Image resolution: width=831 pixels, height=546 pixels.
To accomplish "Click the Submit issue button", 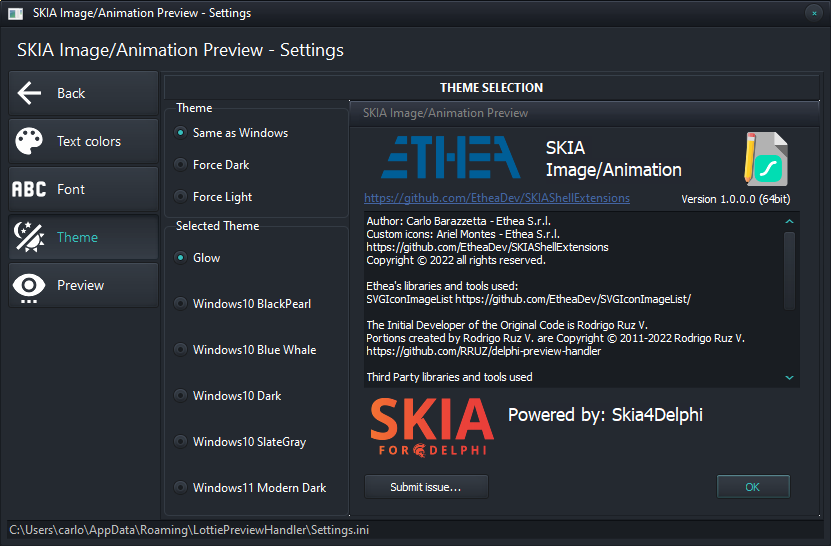I will (426, 487).
